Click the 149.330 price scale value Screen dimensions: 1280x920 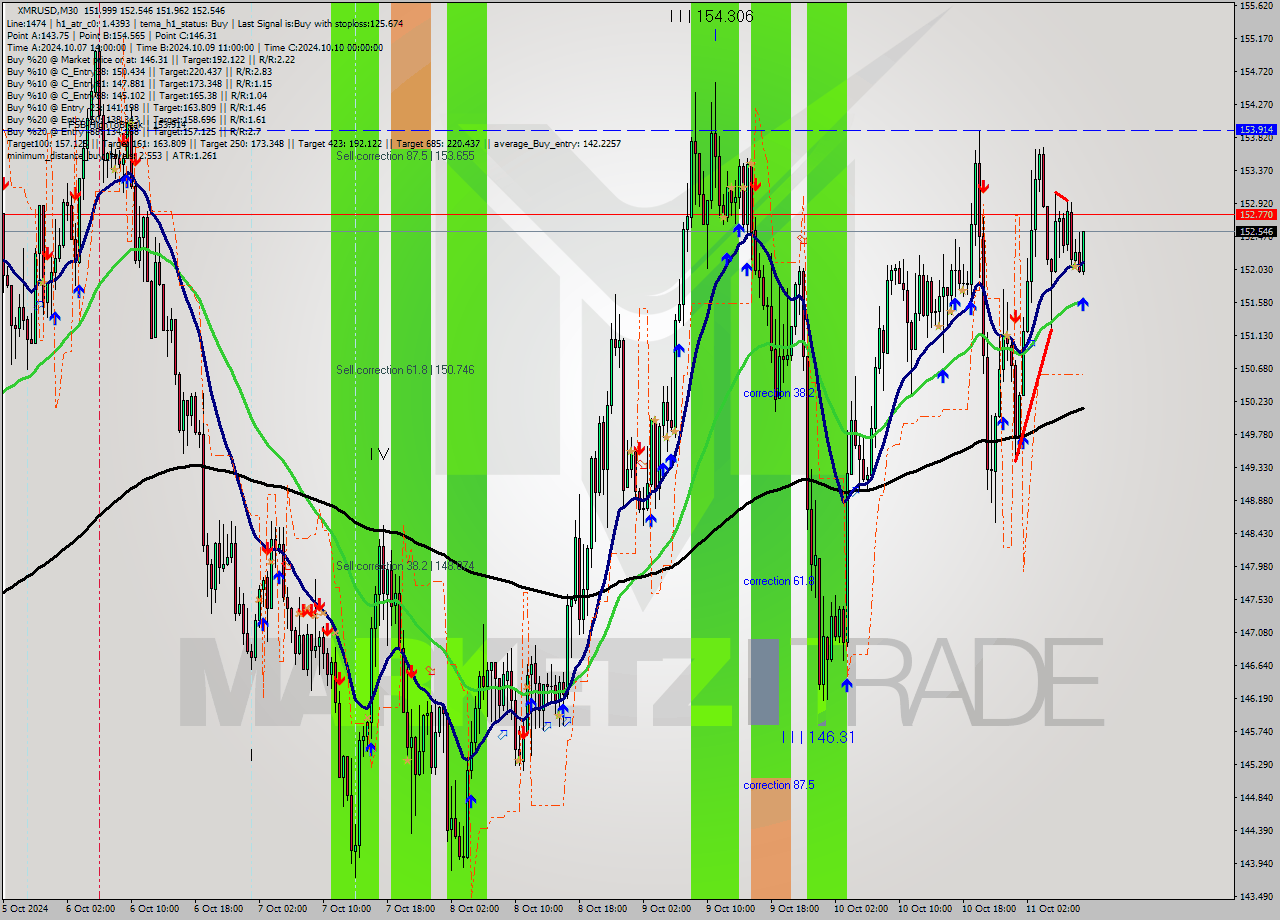coord(1256,468)
